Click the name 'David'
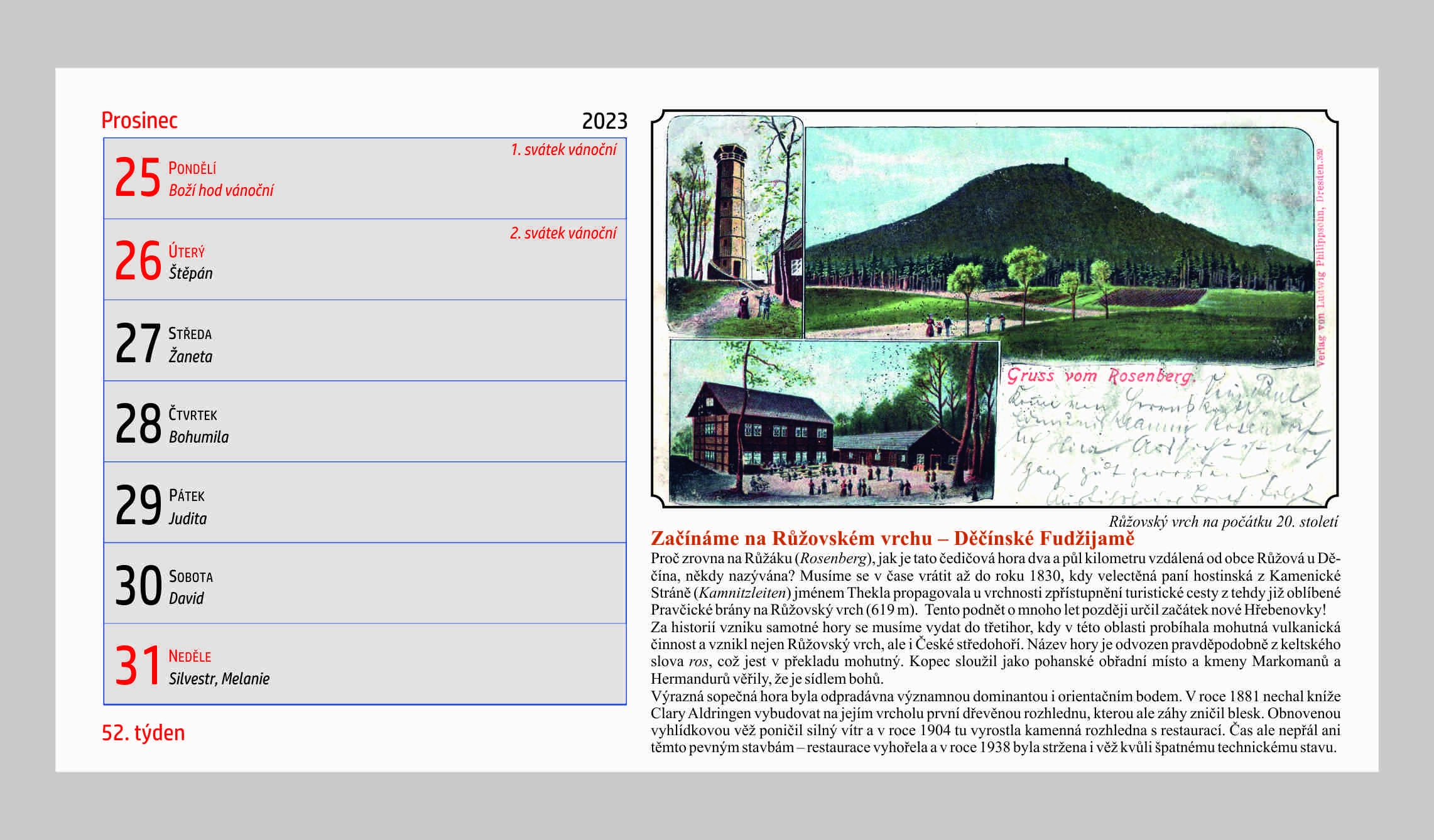 [x=186, y=598]
